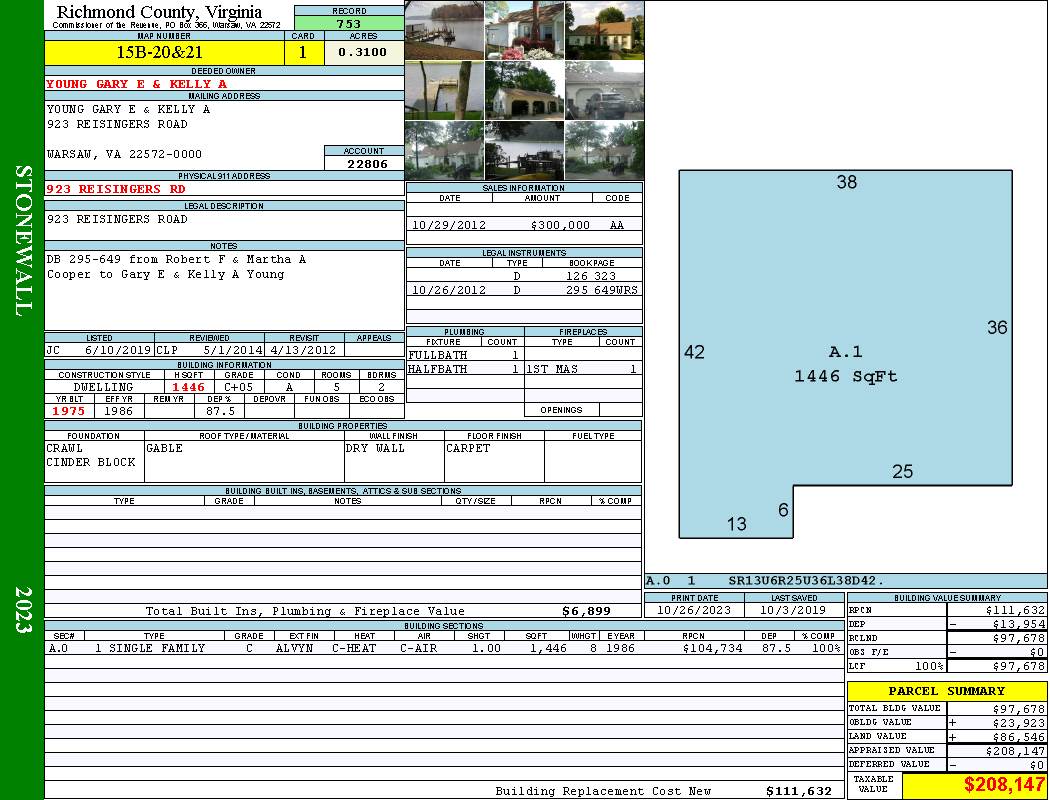Click the sale code AA

[x=617, y=225]
